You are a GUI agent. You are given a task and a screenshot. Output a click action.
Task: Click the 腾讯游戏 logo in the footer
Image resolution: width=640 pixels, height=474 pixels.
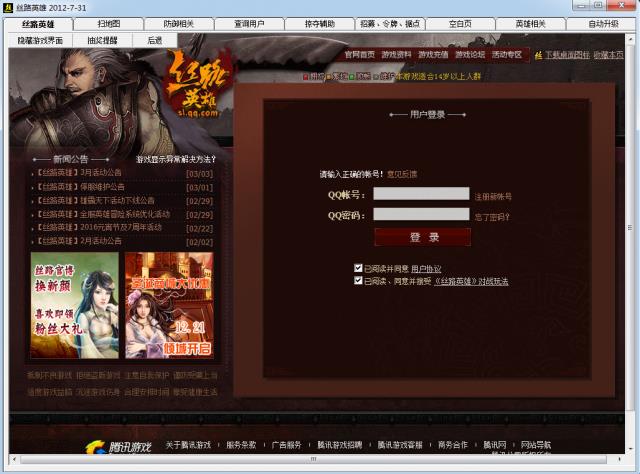click(x=118, y=447)
